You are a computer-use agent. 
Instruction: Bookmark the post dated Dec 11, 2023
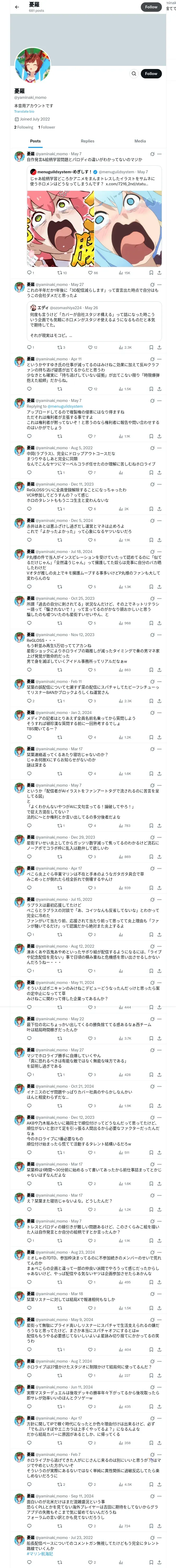click(x=151, y=509)
